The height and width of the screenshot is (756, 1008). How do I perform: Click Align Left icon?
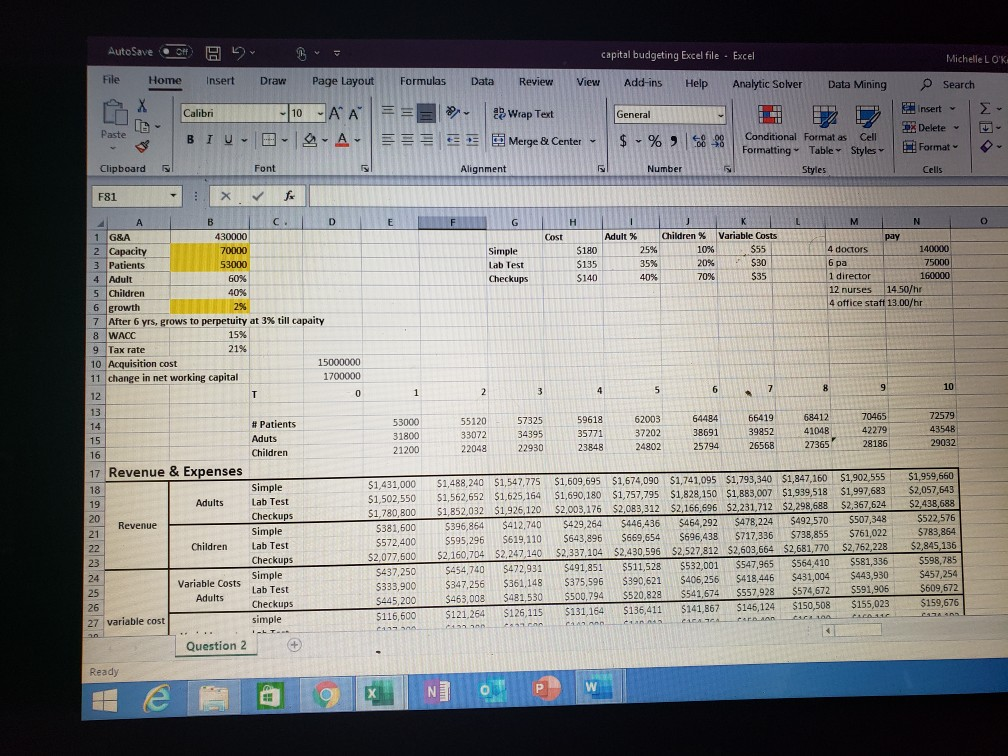point(388,140)
